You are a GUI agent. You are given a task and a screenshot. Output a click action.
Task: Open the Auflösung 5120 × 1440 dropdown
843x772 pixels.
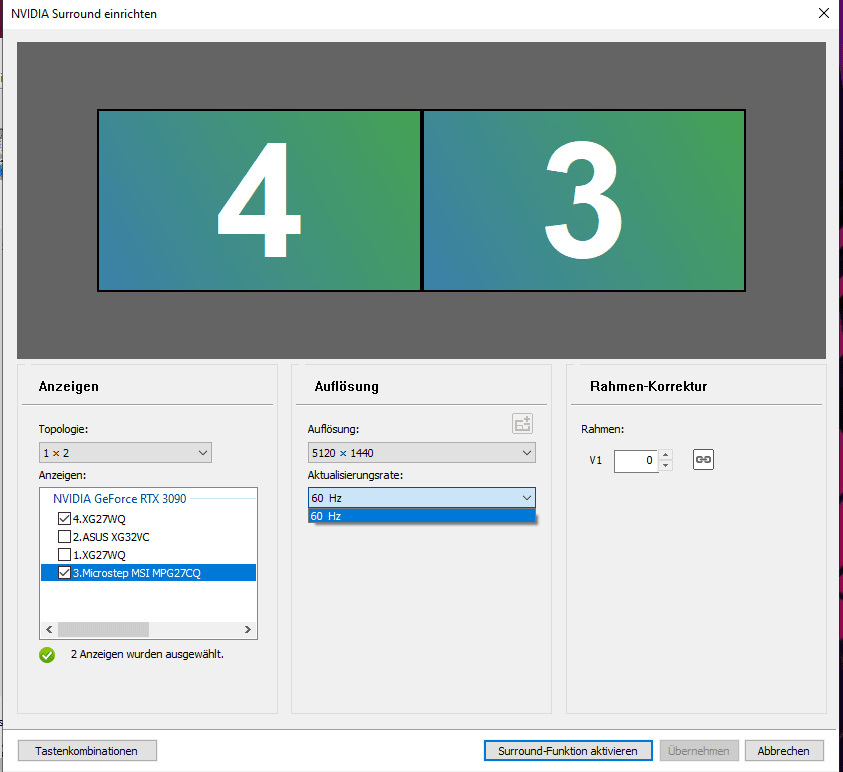coord(422,453)
